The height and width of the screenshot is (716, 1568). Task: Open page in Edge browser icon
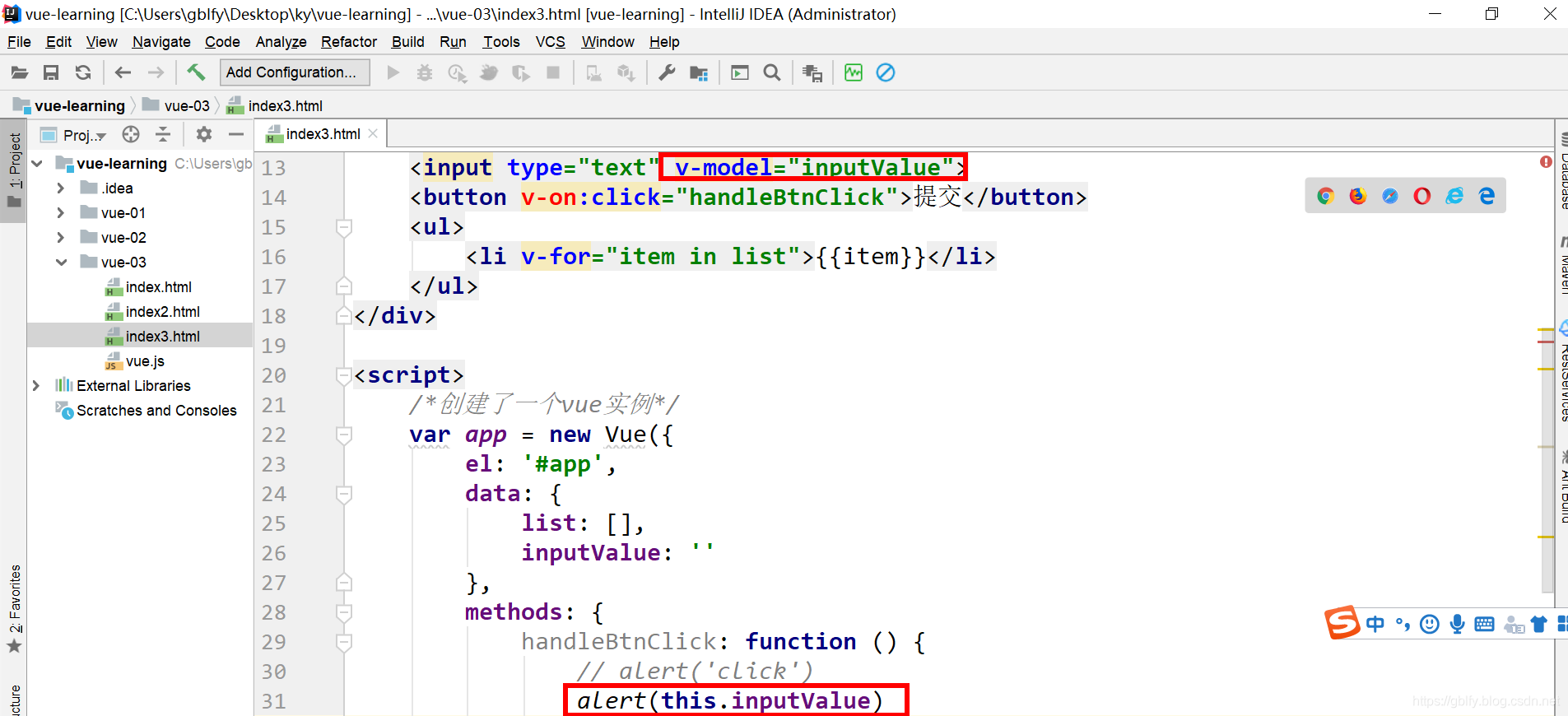[x=1487, y=196]
